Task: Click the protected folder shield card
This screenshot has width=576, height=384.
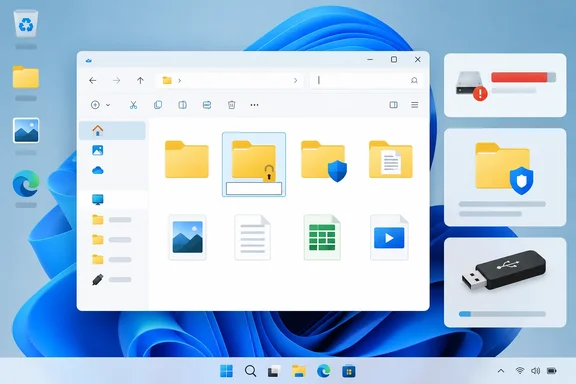Action: [505, 177]
